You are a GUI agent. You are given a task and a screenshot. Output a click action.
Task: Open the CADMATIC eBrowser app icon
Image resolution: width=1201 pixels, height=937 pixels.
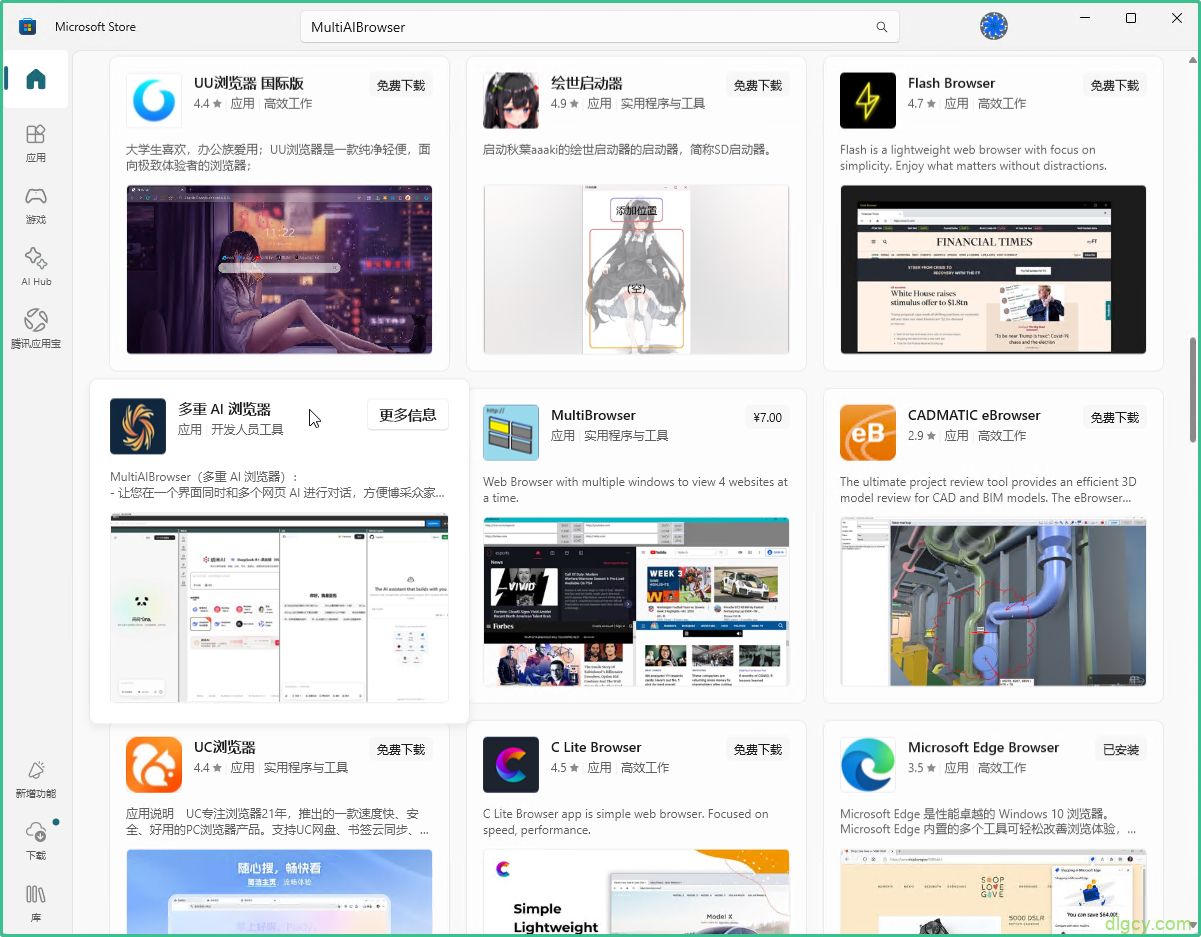[868, 432]
